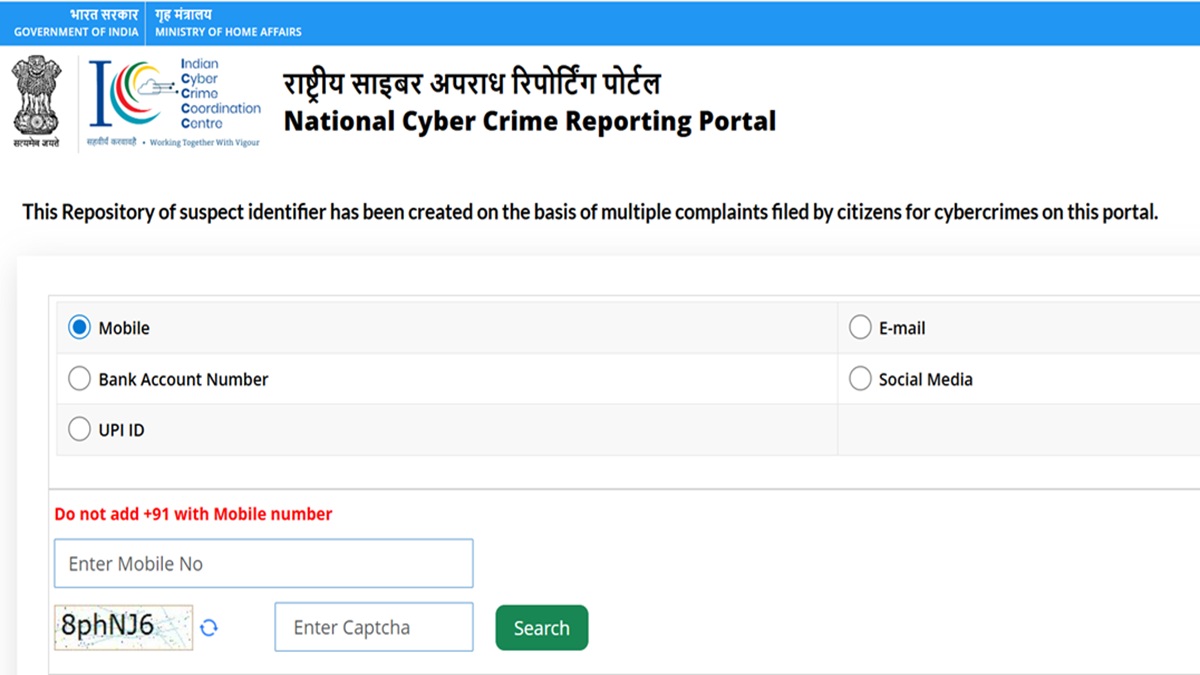Image resolution: width=1200 pixels, height=675 pixels.
Task: Select the UPI ID radio button
Action: tap(79, 430)
